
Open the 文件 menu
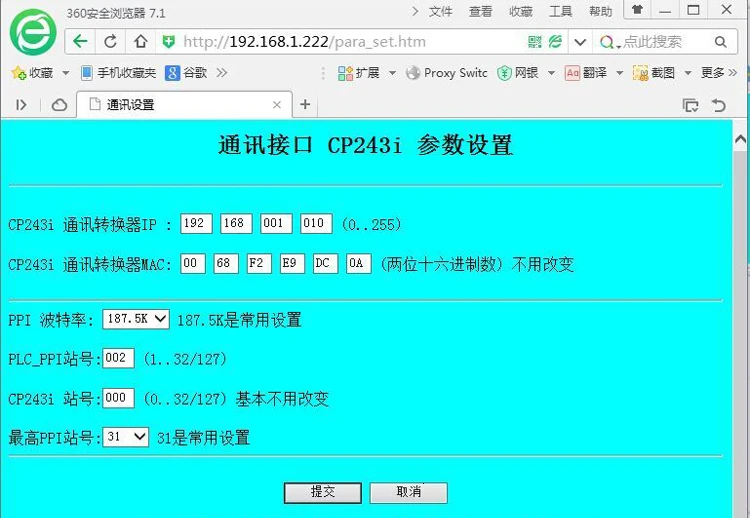click(440, 11)
